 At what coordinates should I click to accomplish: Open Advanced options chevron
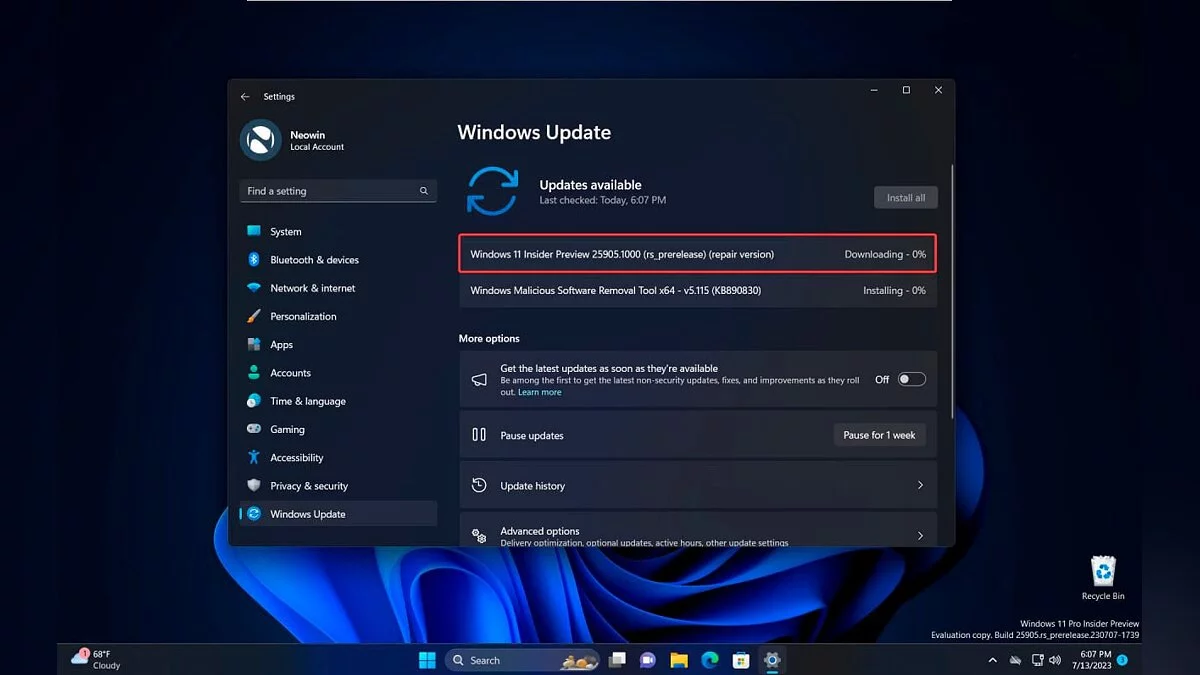click(x=920, y=536)
